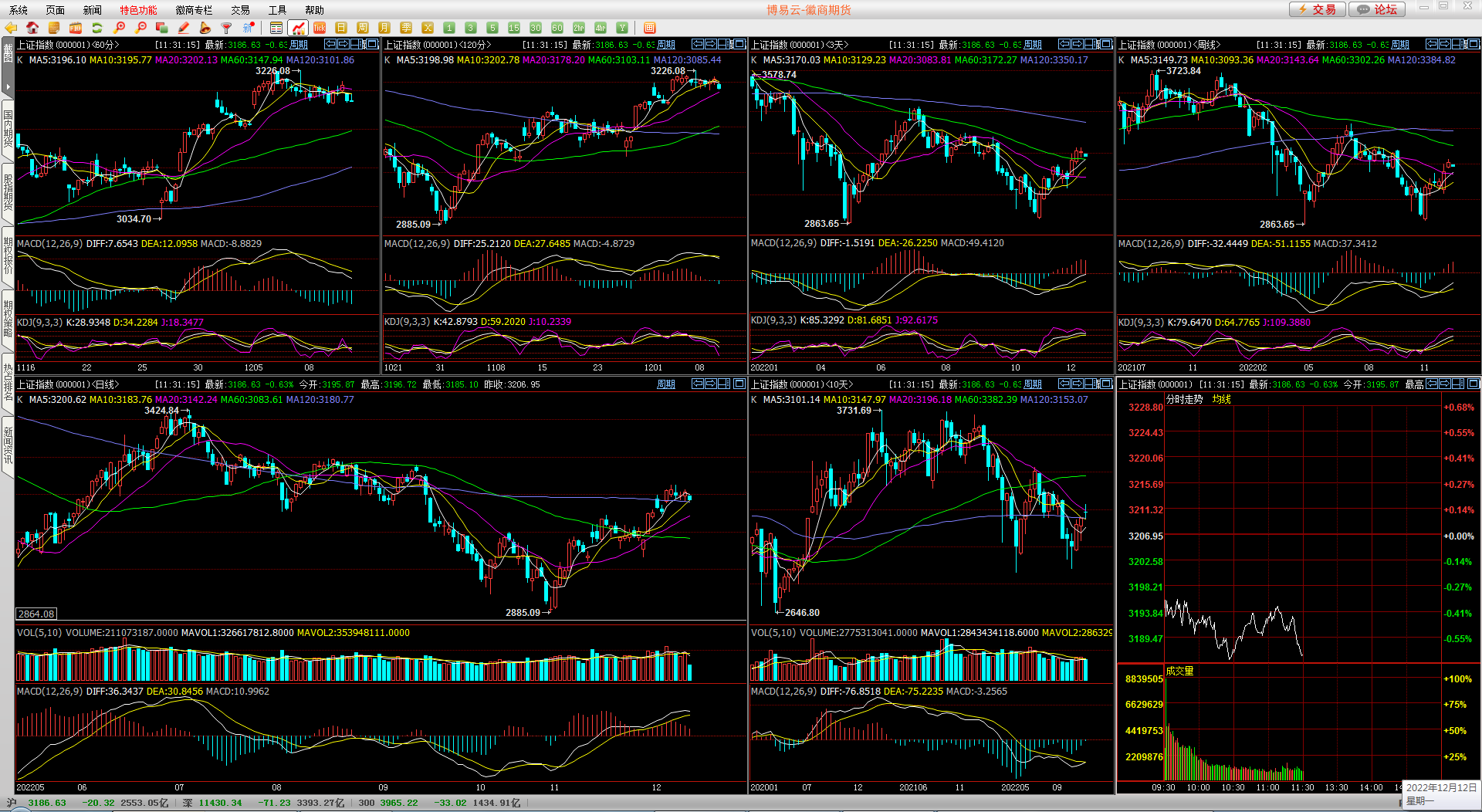Click next arrow in 120分 panel header

[x=711, y=44]
